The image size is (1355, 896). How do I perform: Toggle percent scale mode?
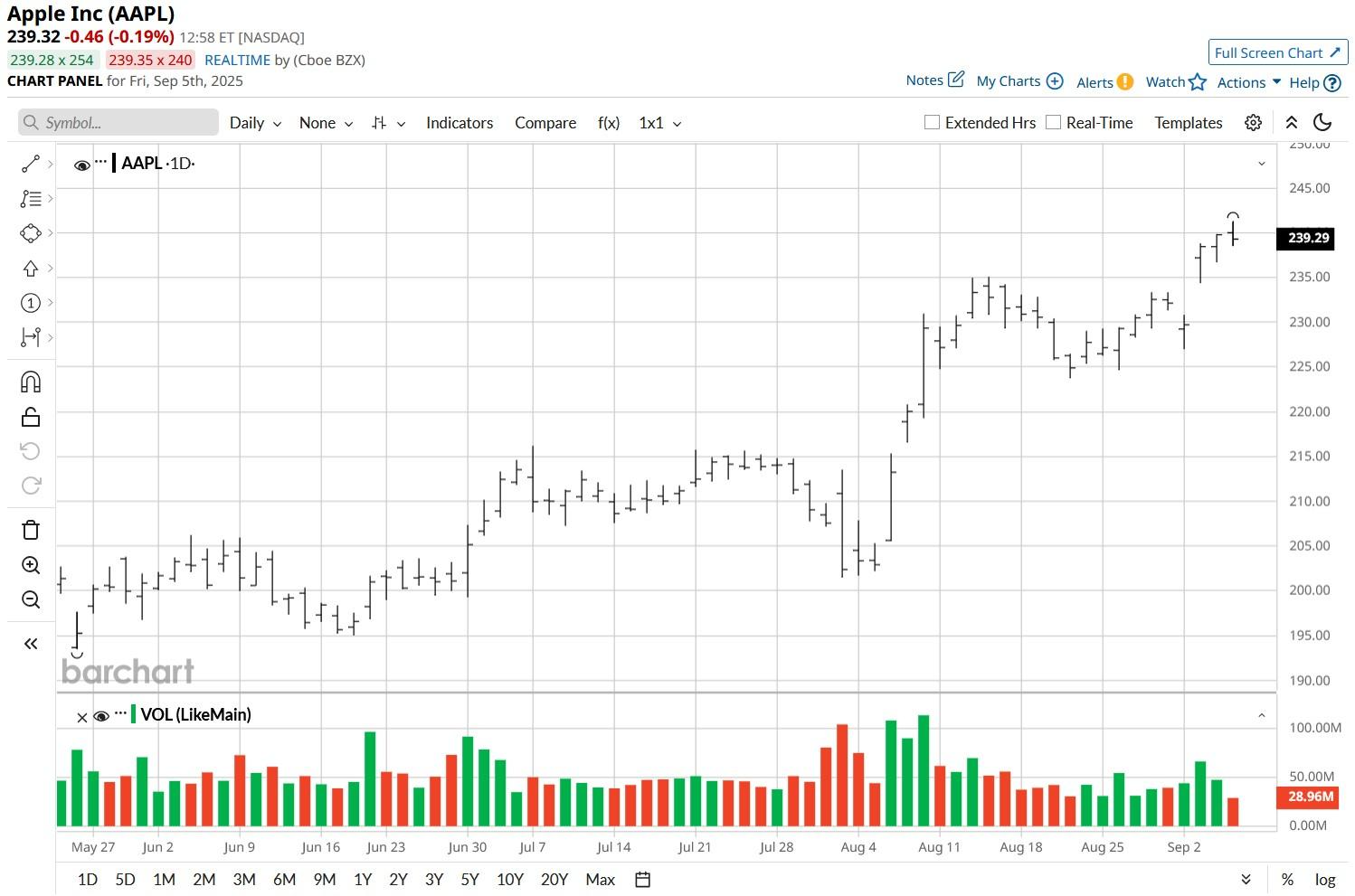(x=1287, y=880)
